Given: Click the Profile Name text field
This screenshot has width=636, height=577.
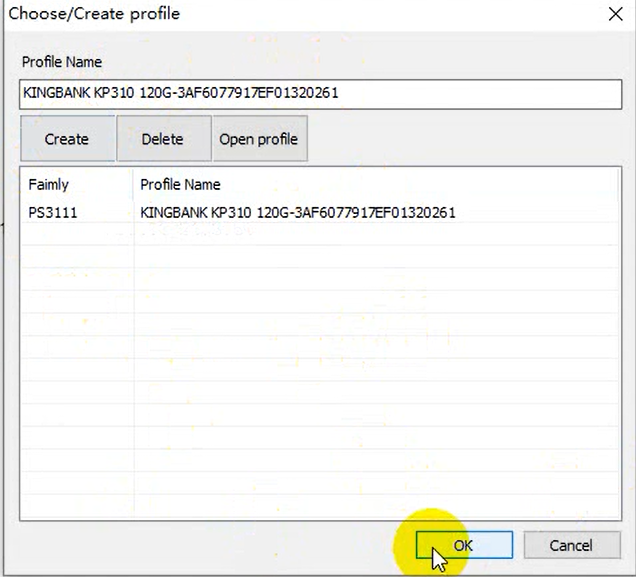Looking at the screenshot, I should (x=320, y=93).
